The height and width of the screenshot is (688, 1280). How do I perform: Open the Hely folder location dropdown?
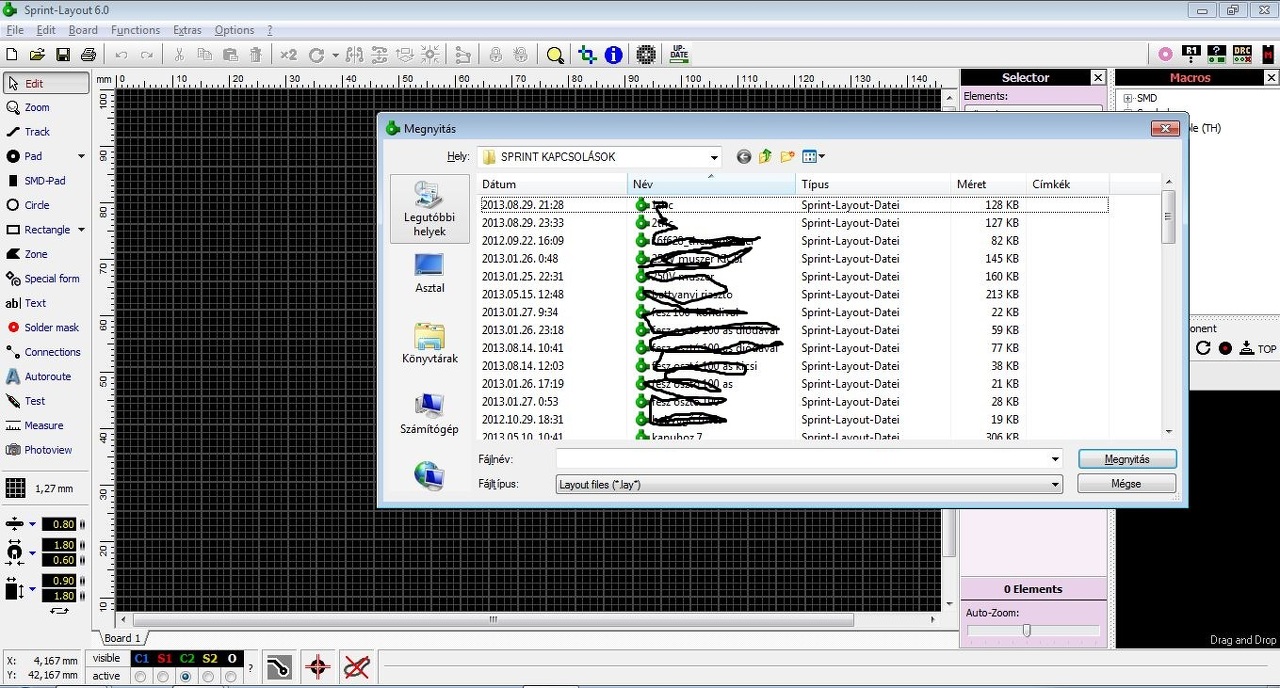pyautogui.click(x=714, y=157)
